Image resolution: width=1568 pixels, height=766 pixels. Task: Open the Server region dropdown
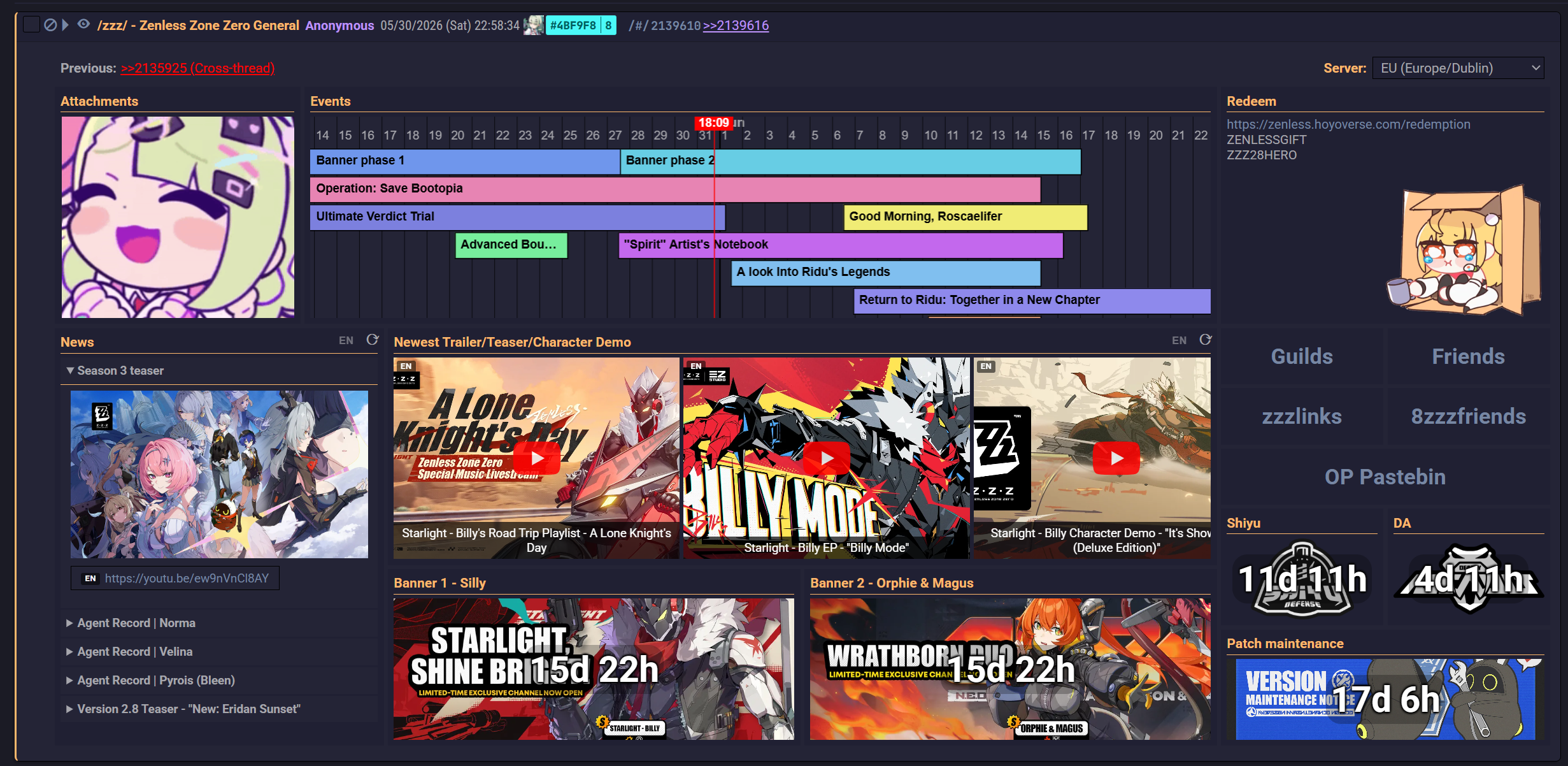click(1458, 68)
